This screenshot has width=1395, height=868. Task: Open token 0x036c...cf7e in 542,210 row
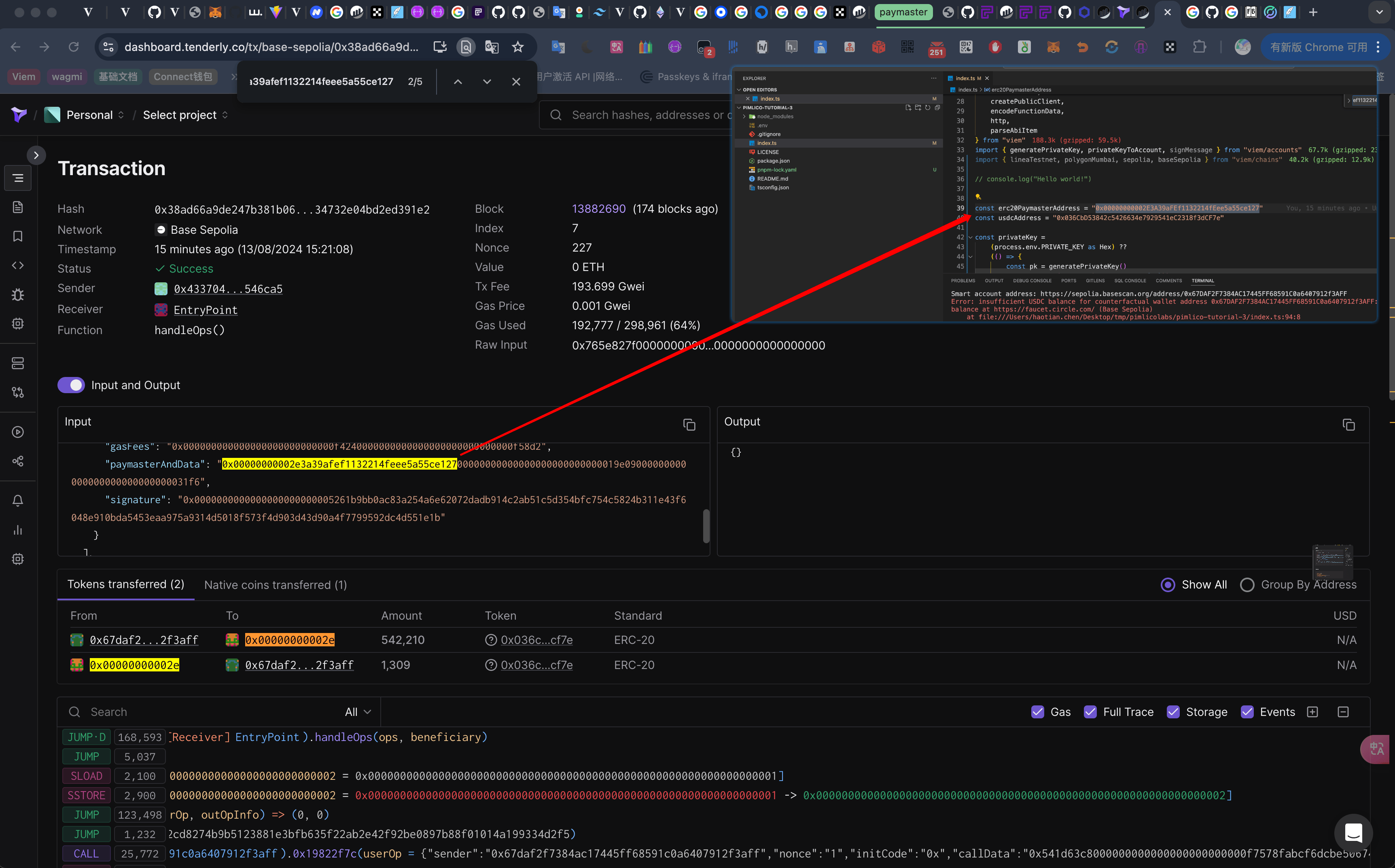pos(537,640)
